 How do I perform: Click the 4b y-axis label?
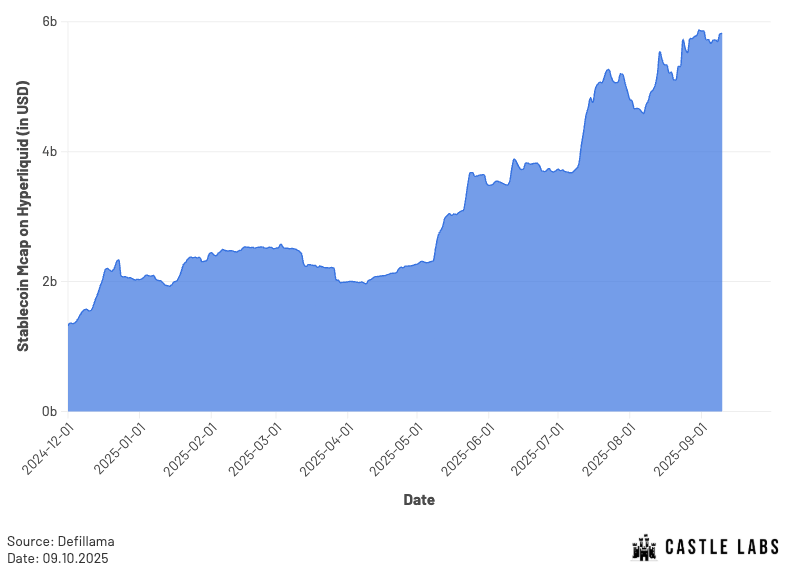coord(50,151)
